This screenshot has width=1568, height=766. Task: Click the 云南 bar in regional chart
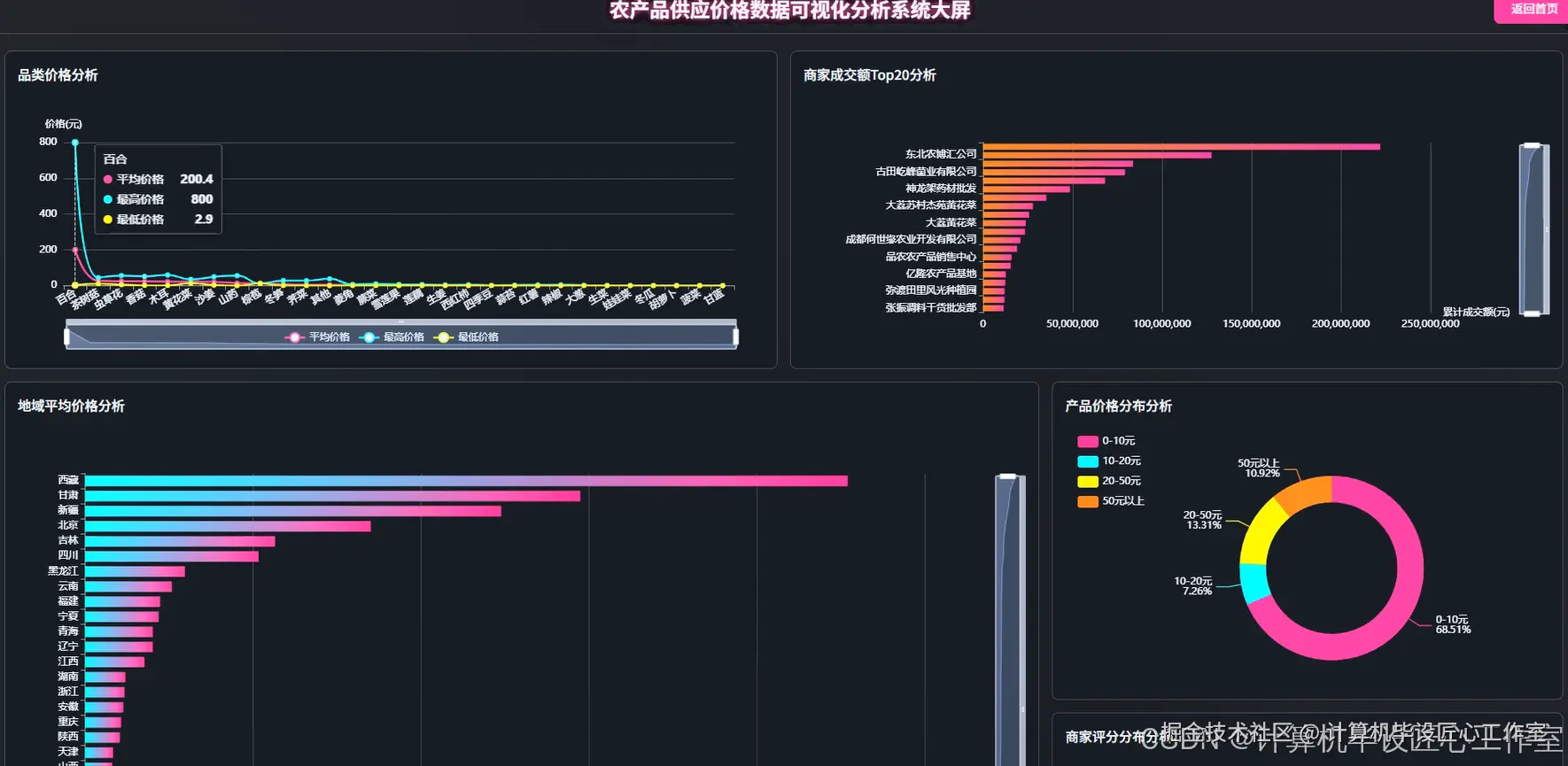[x=128, y=586]
